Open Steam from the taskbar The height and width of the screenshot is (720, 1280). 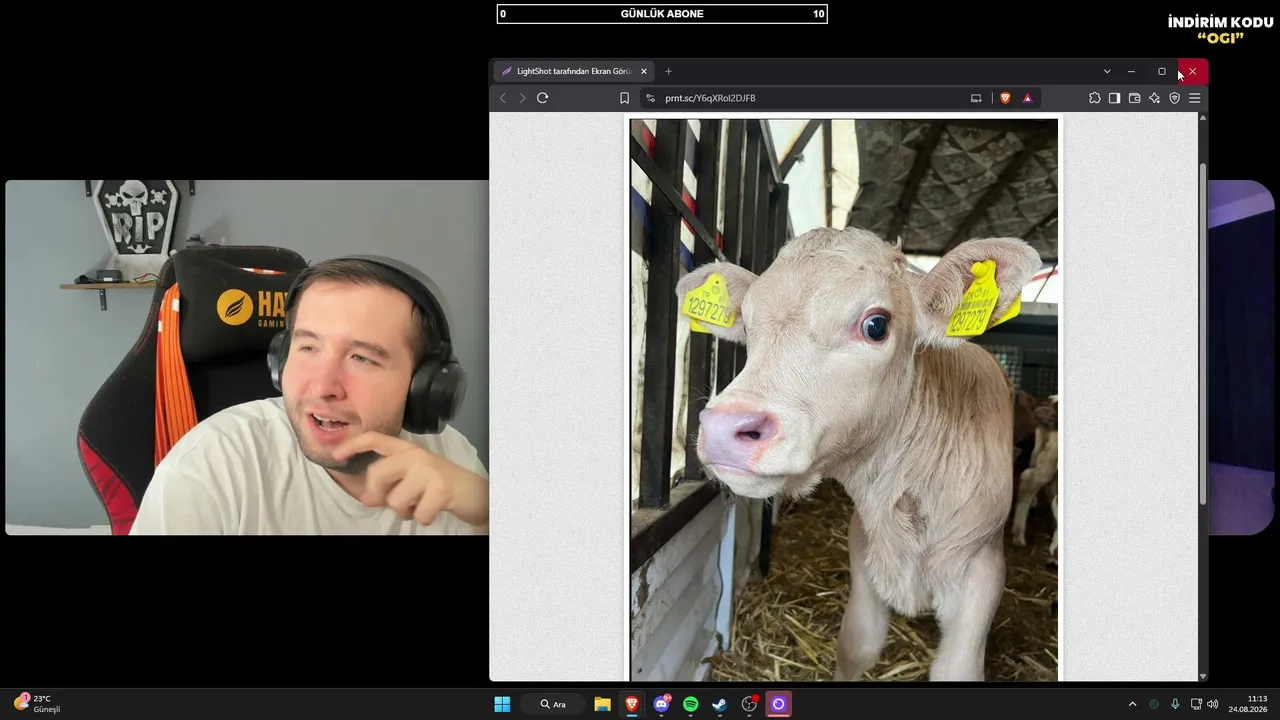pyautogui.click(x=719, y=704)
